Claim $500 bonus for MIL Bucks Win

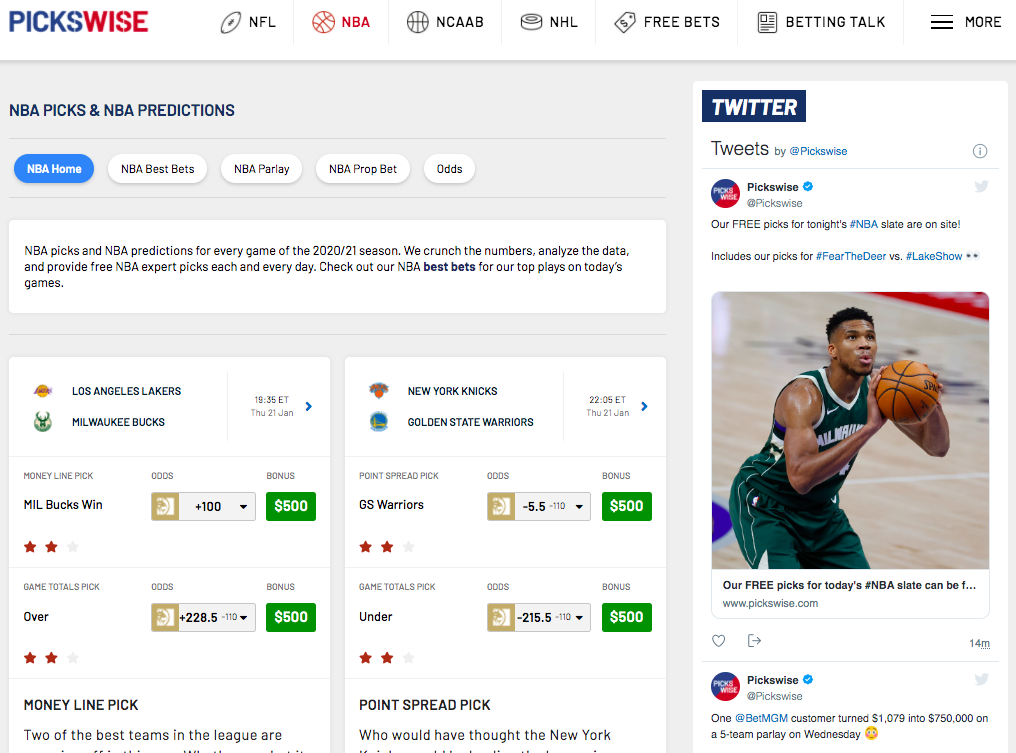click(291, 507)
